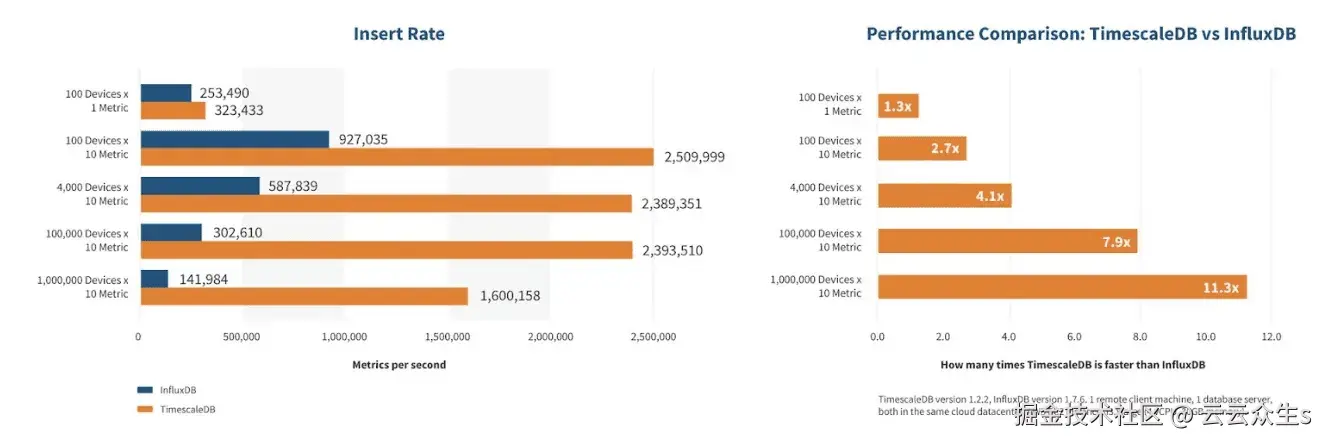Select the orange bar labeled 2,509,999
The image size is (1327, 444).
(x=397, y=157)
